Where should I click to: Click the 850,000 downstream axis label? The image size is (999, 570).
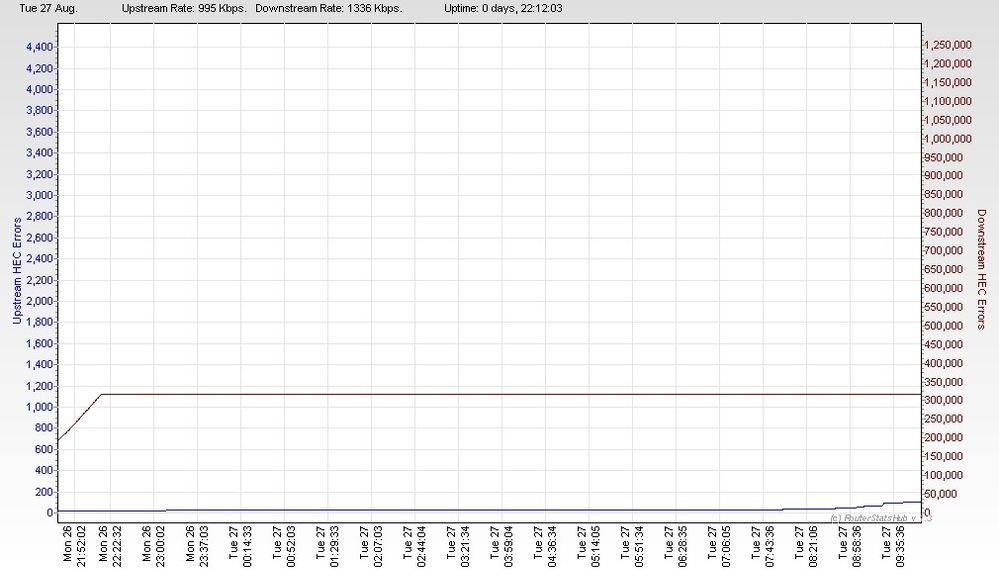click(x=944, y=194)
